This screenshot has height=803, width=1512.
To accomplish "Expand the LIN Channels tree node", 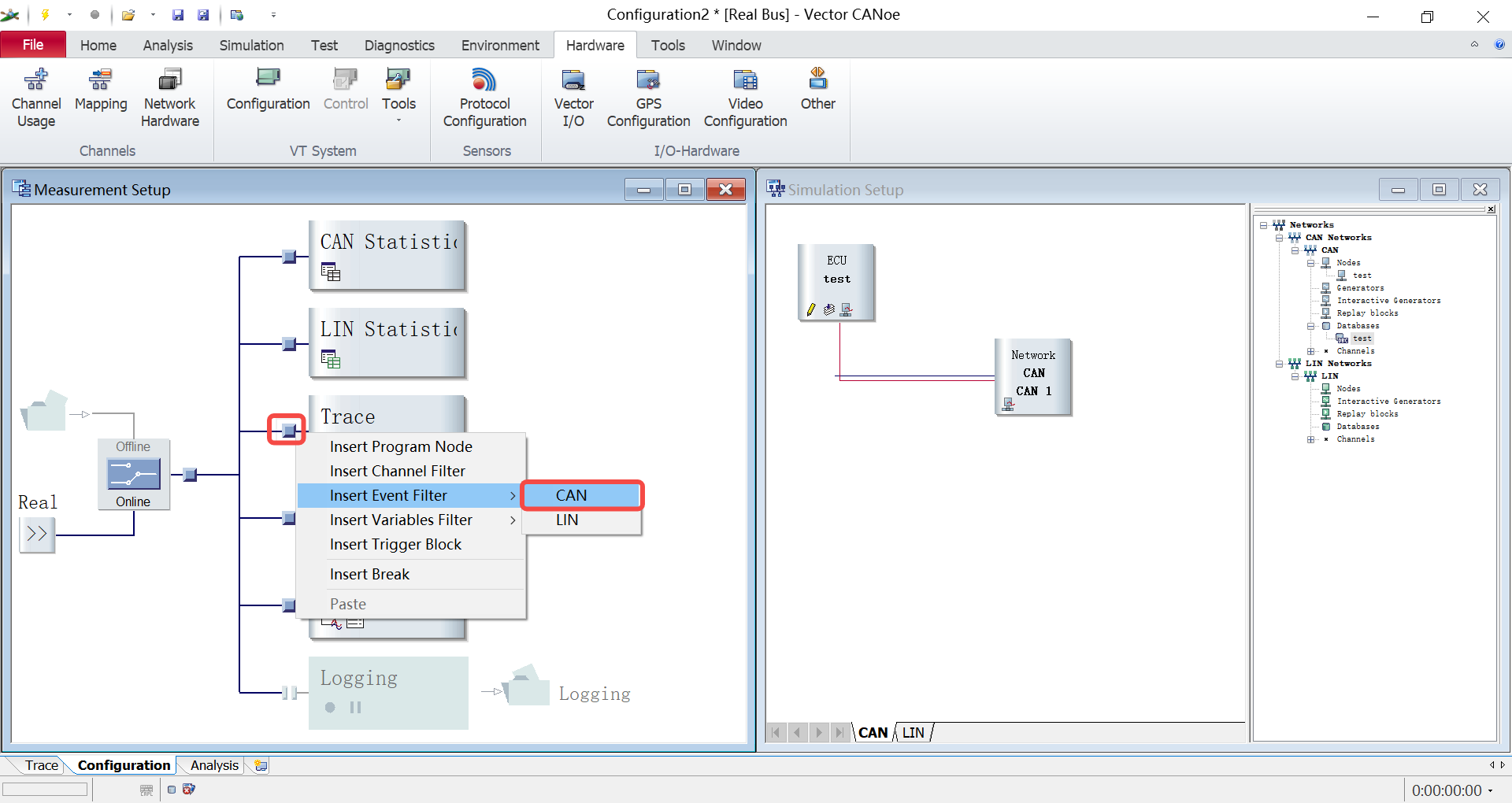I will [1310, 439].
